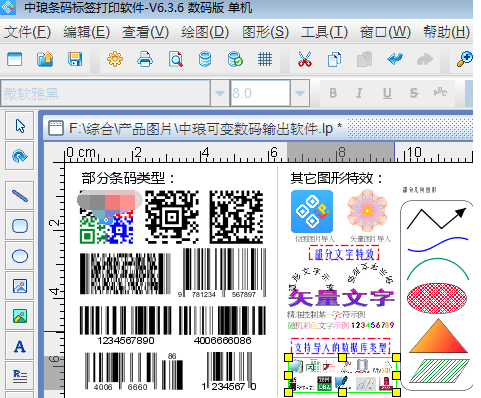This screenshot has width=481, height=398.
Task: Choose the ellipse drawing tool
Action: tap(20, 256)
